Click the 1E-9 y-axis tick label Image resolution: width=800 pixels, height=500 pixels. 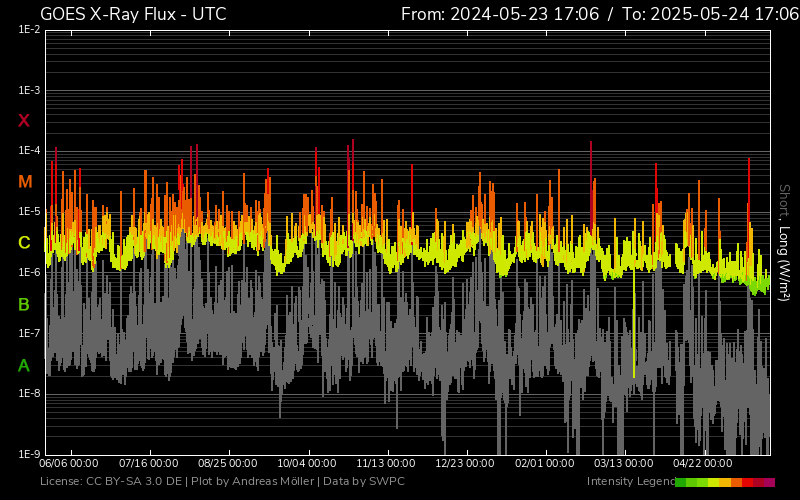(29, 454)
